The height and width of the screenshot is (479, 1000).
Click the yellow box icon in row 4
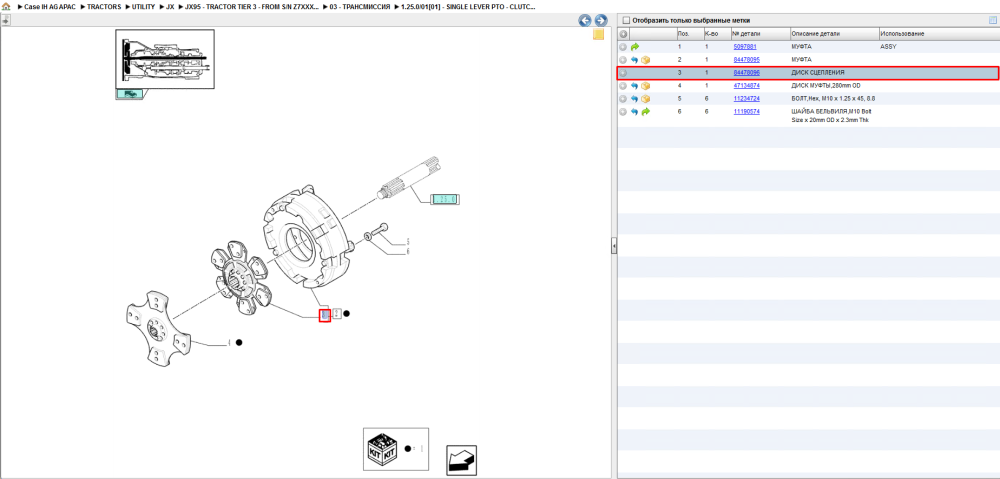[x=645, y=85]
